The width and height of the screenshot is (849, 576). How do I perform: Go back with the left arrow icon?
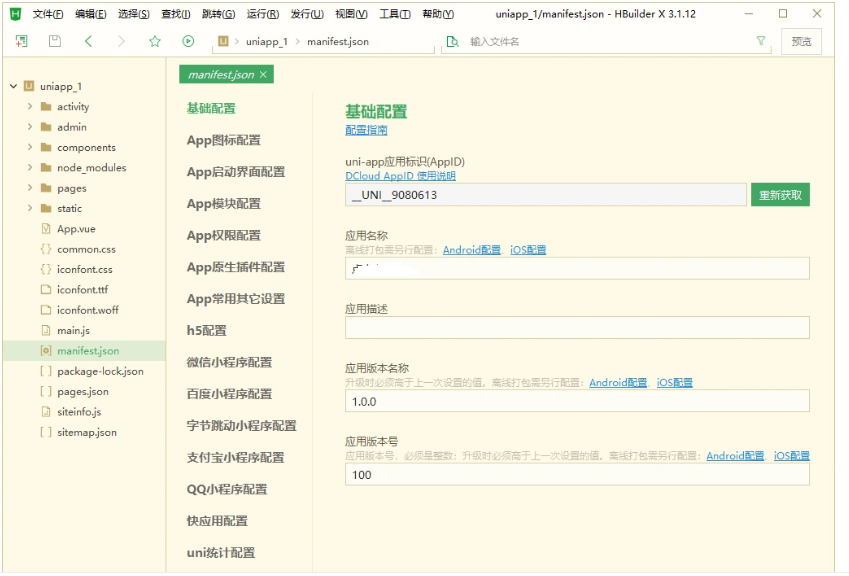[x=88, y=41]
